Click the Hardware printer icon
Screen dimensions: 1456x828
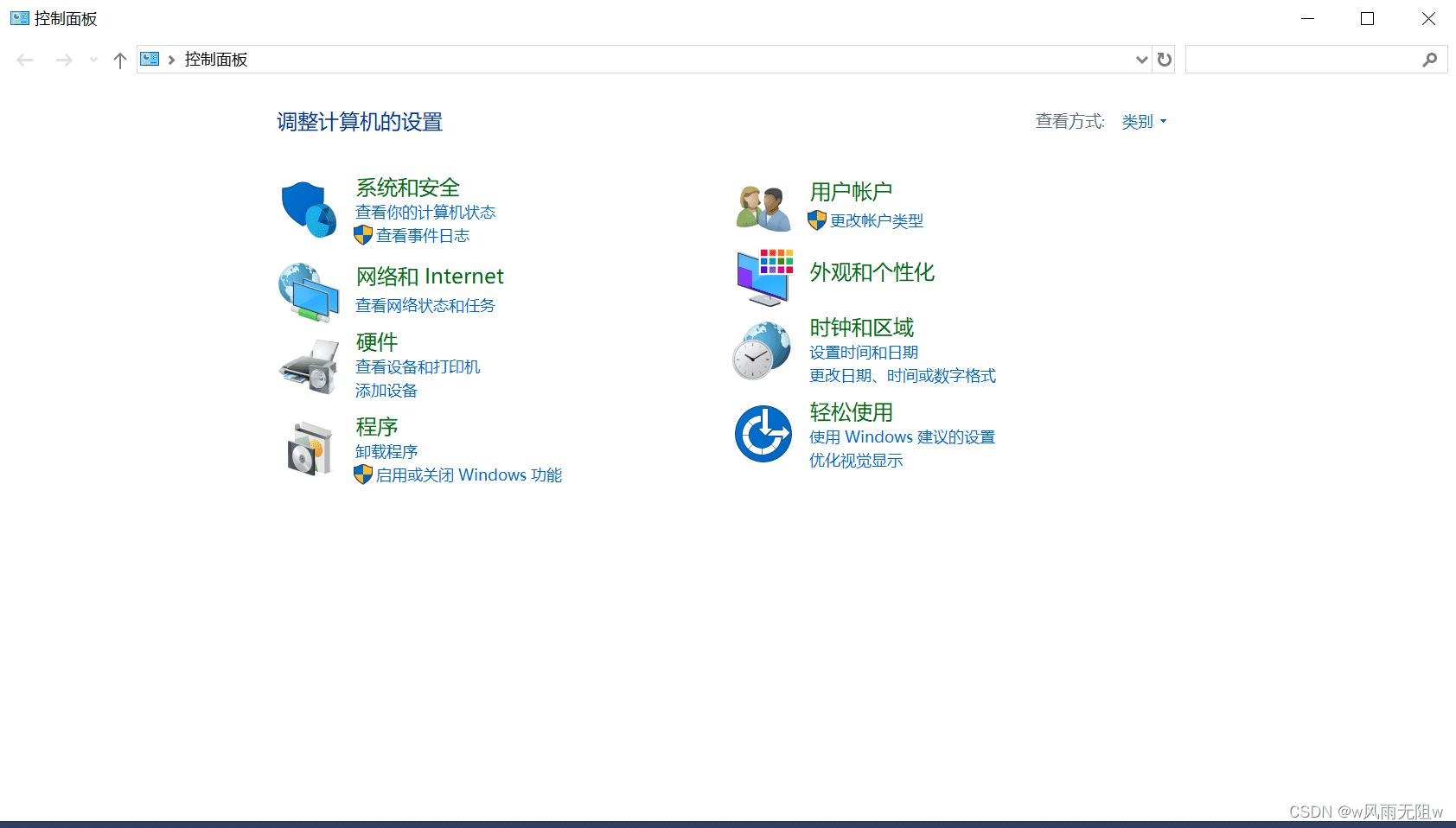tap(309, 366)
